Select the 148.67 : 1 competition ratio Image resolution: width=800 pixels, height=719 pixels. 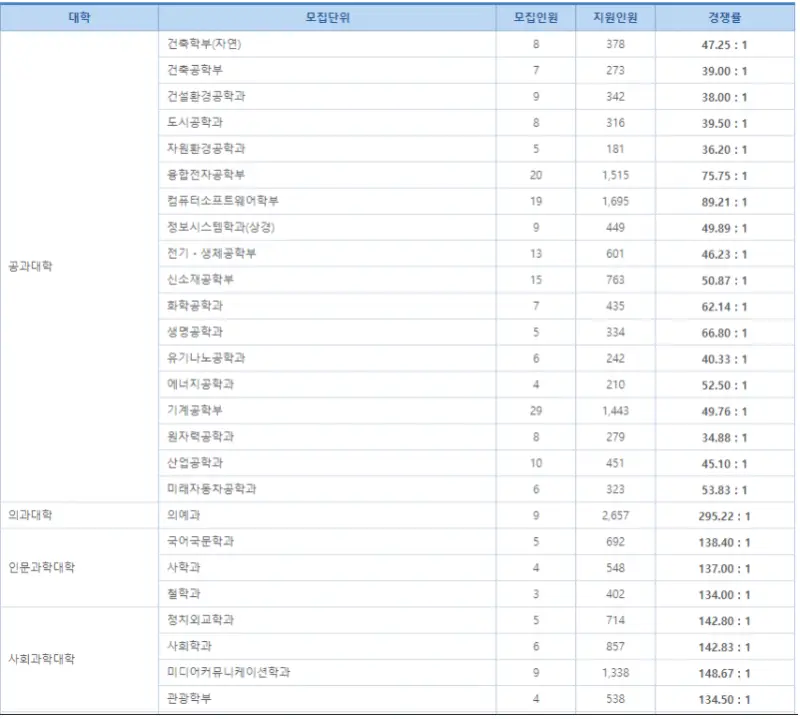(724, 674)
